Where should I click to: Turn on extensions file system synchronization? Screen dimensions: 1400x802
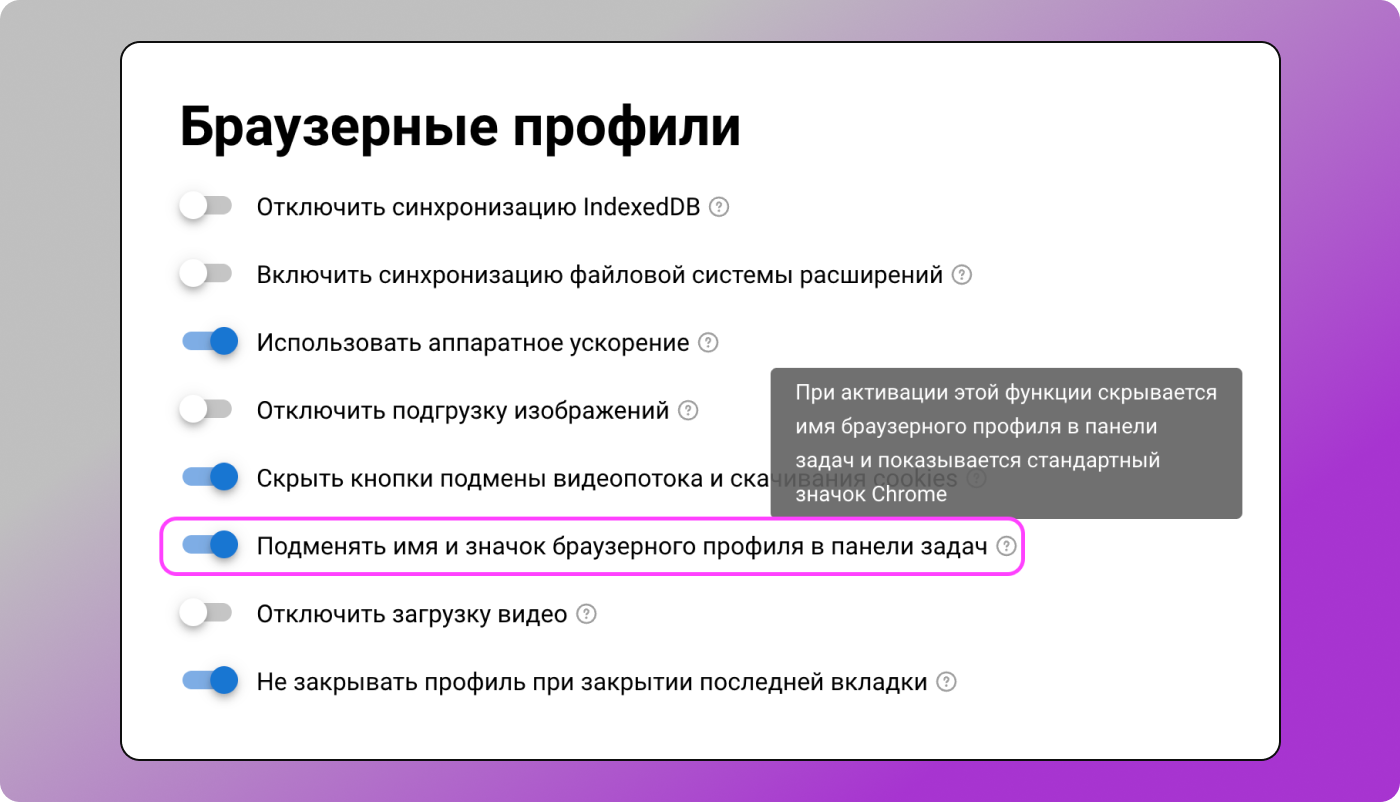(x=207, y=274)
